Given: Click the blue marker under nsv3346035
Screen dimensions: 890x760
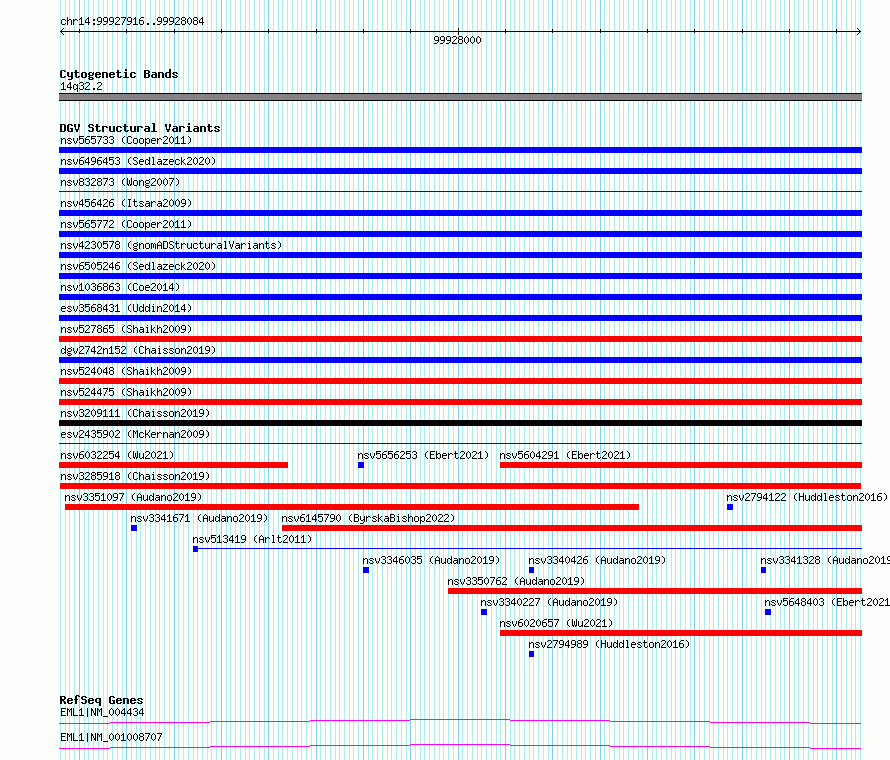Looking at the screenshot, I should [366, 570].
